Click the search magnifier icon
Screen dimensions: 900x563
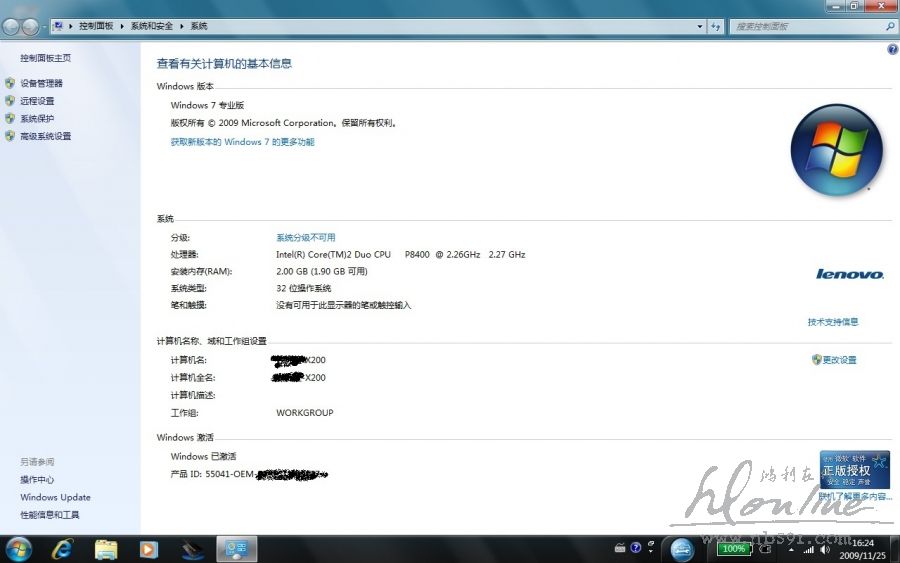tap(890, 26)
